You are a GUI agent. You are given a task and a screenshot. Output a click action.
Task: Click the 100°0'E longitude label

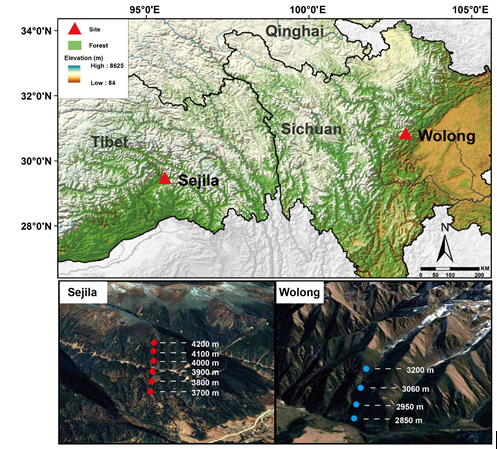[308, 10]
